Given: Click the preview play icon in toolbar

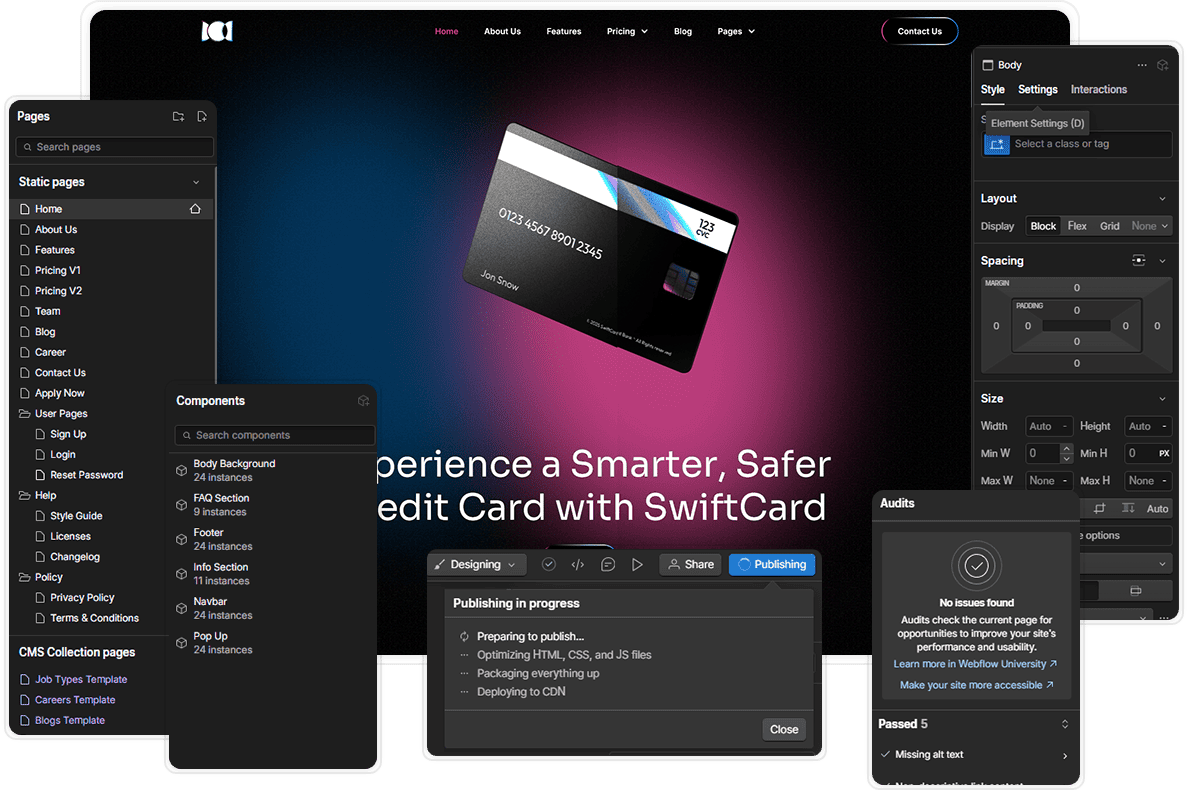Looking at the screenshot, I should (x=638, y=565).
